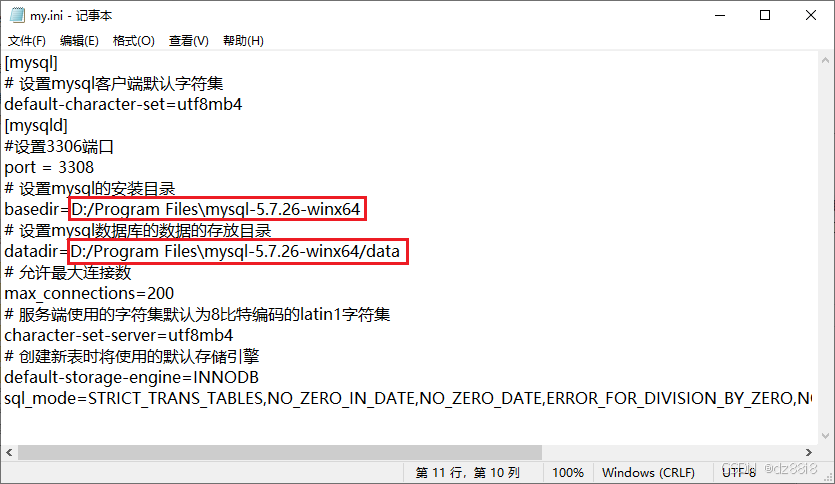Open the 查看(V) menu
This screenshot has height=484, width=835.
tap(189, 41)
